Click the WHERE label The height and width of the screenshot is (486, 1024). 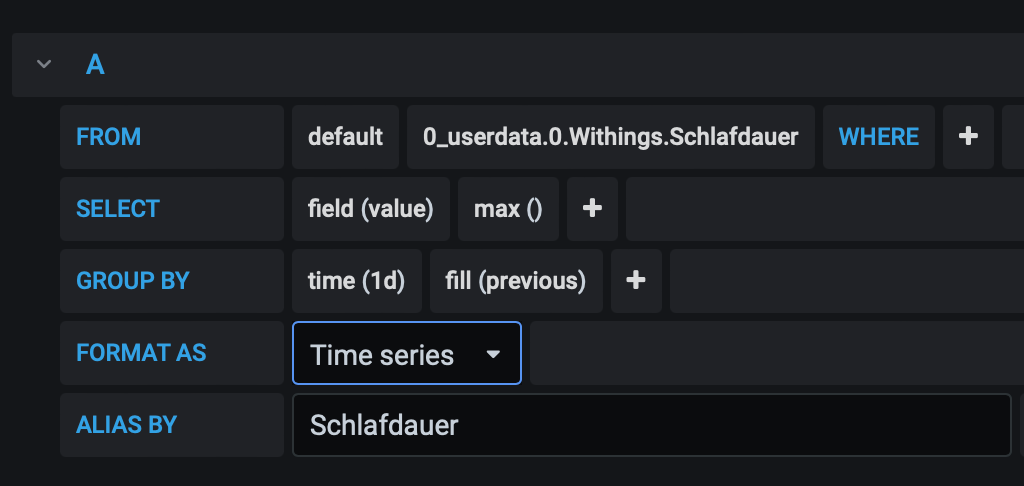[878, 137]
